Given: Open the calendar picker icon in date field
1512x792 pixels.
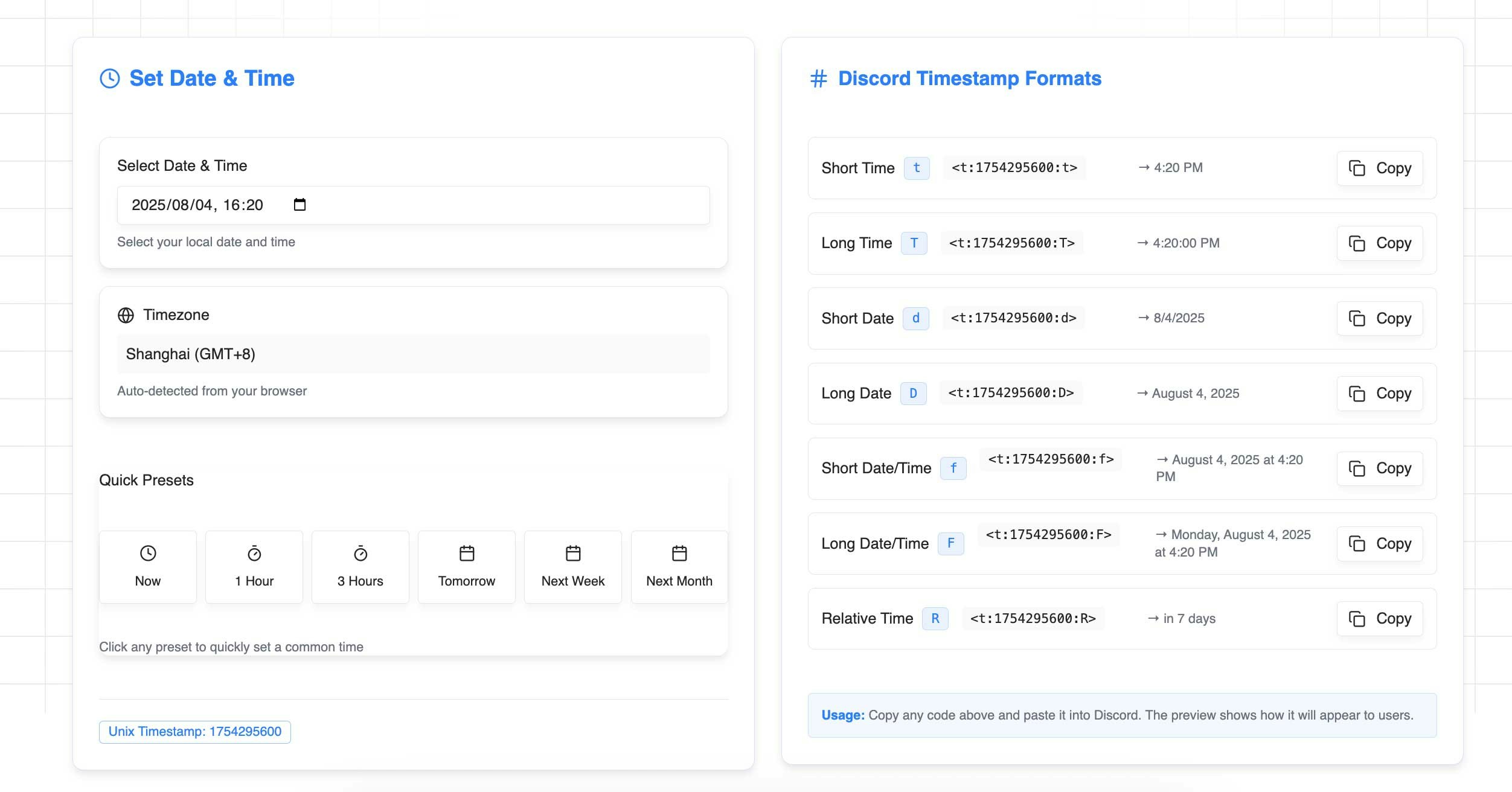Looking at the screenshot, I should pyautogui.click(x=300, y=205).
